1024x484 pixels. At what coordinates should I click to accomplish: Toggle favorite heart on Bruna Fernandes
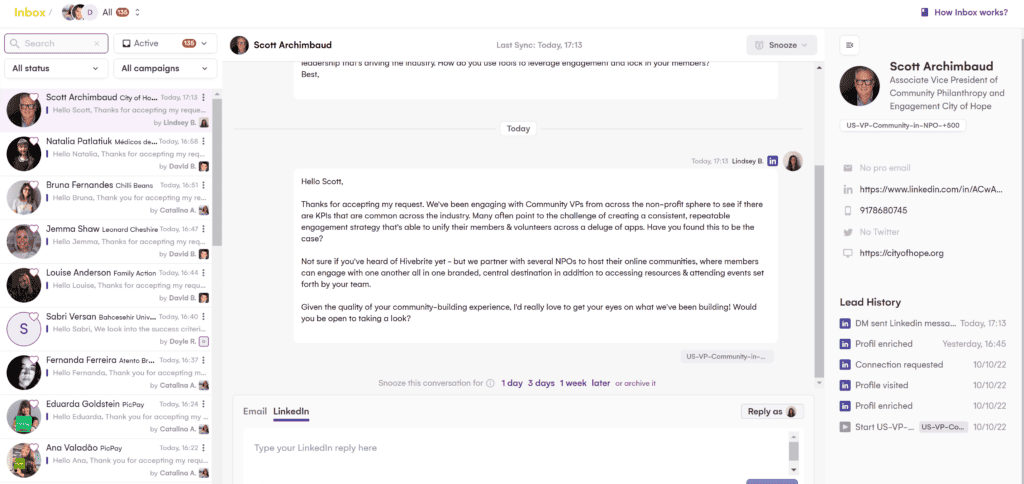[35, 184]
